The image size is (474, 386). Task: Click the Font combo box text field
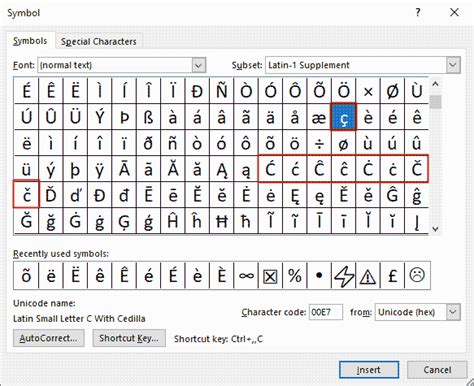click(x=115, y=65)
